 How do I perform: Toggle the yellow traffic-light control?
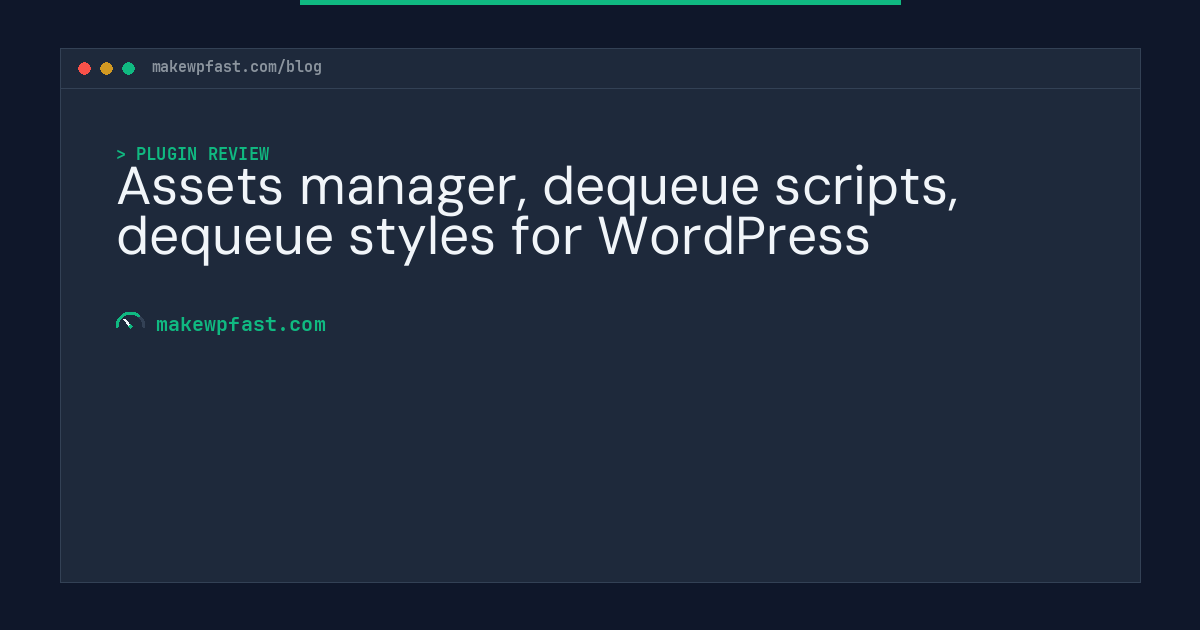(106, 68)
